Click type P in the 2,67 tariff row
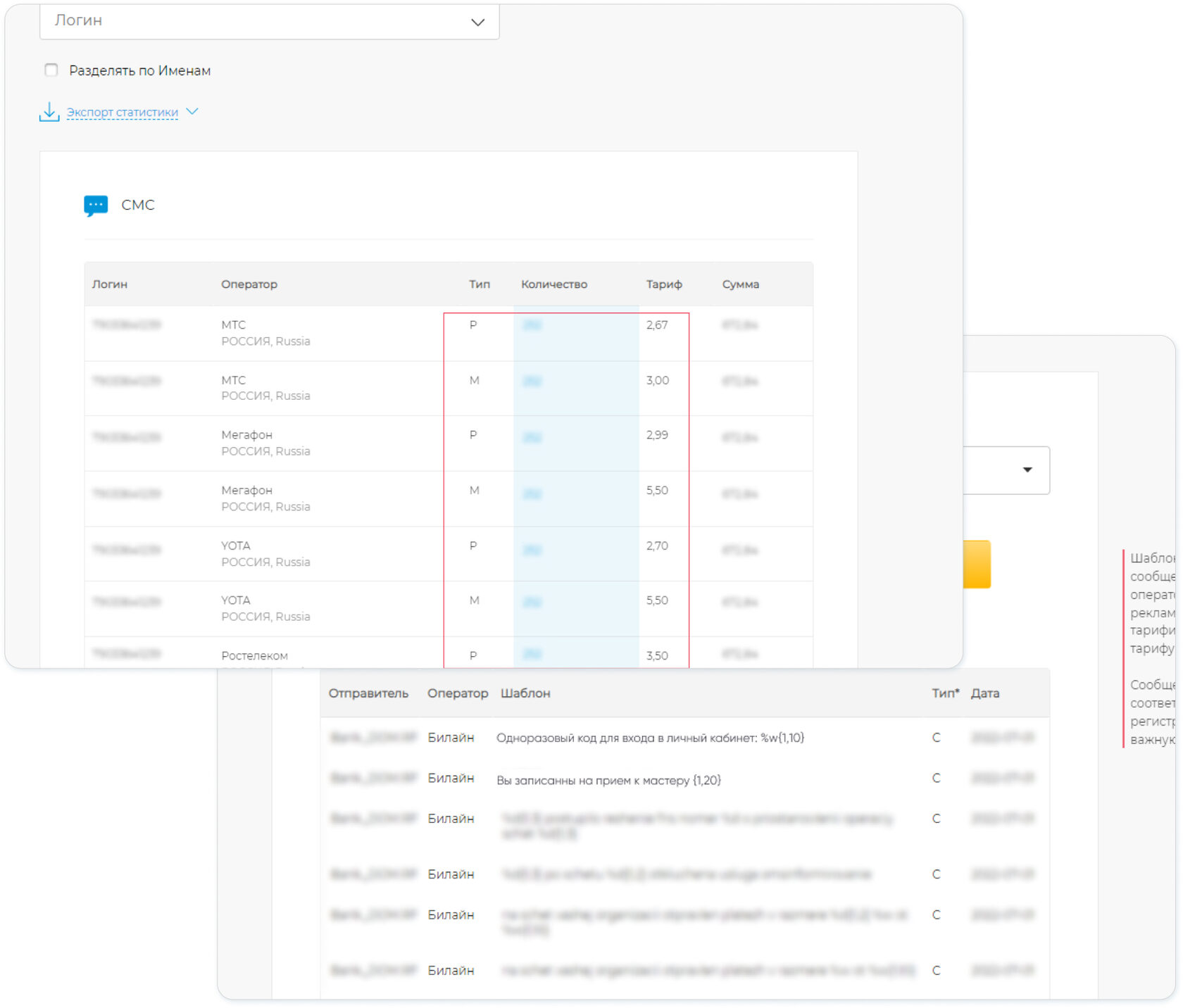1183x1008 pixels. pos(473,325)
